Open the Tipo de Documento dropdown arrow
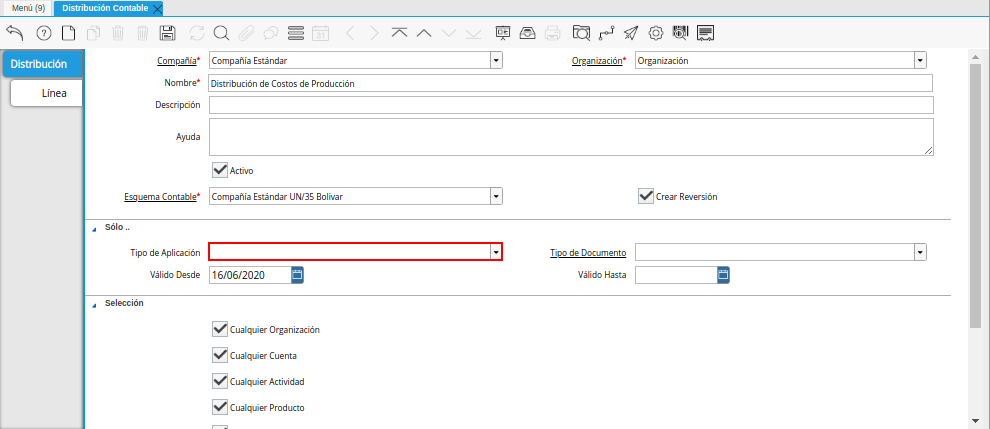990x429 pixels. pos(921,252)
